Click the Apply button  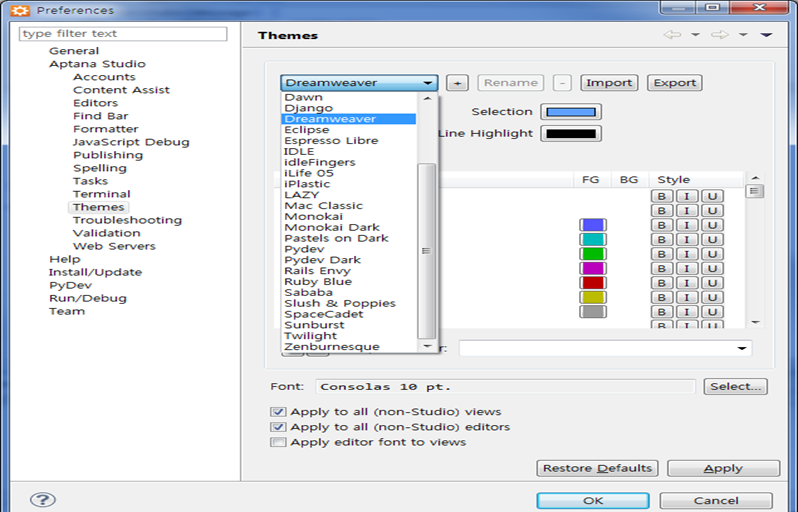[723, 468]
